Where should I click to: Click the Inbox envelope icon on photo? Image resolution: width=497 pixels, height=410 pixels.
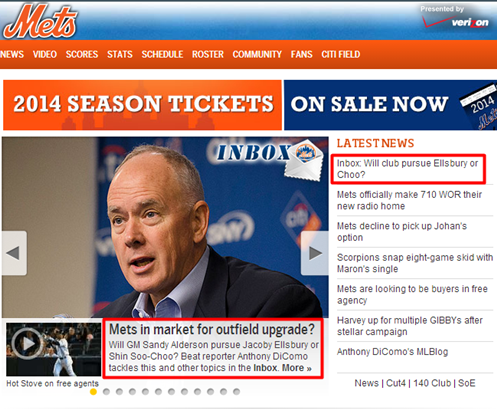tap(304, 161)
